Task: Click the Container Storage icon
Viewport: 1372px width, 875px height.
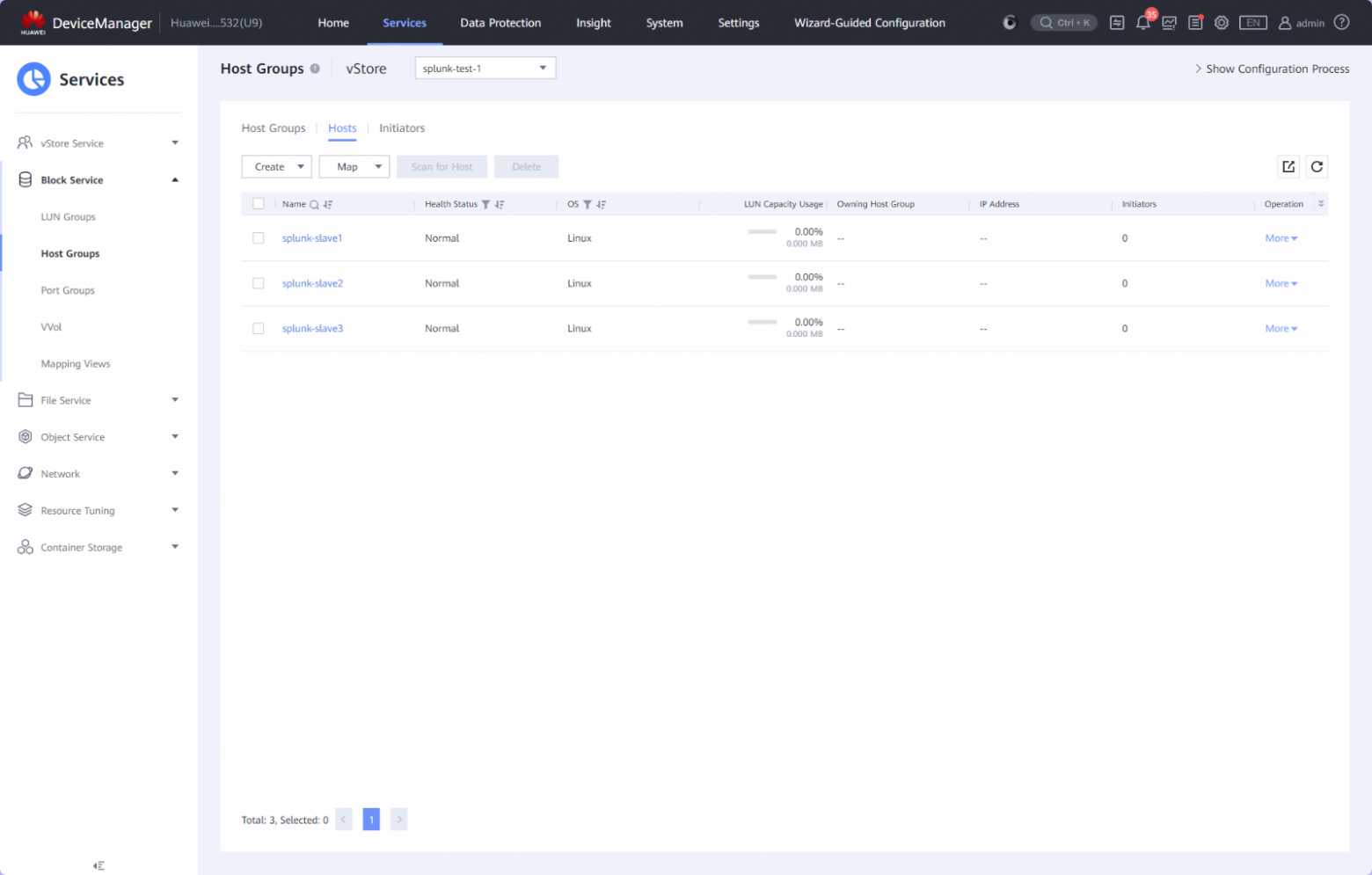Action: pos(25,547)
